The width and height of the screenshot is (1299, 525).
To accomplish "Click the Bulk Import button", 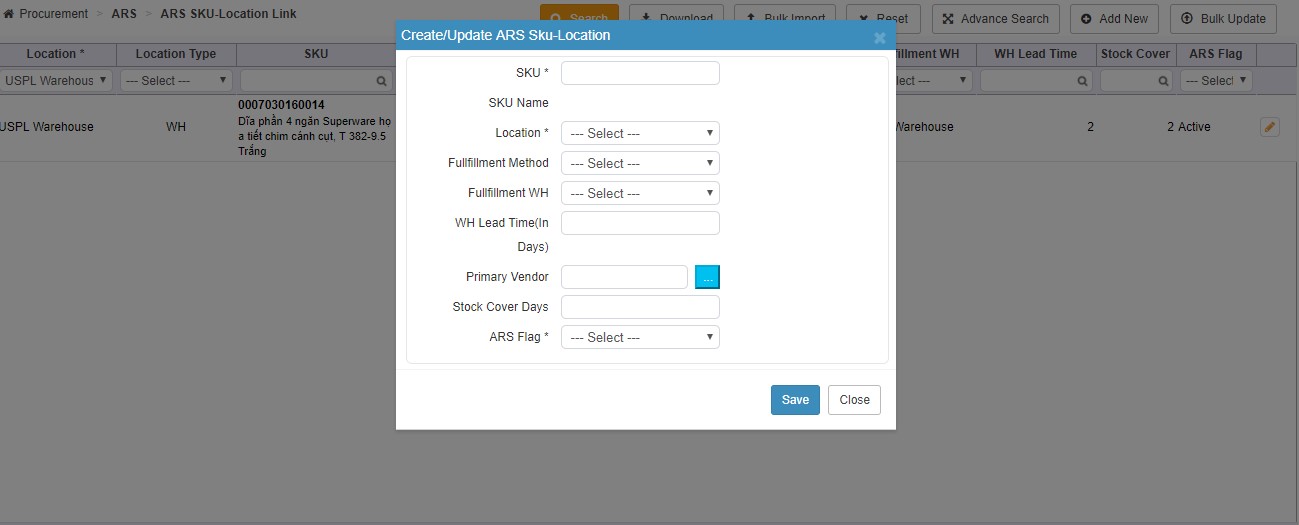I will click(x=785, y=18).
